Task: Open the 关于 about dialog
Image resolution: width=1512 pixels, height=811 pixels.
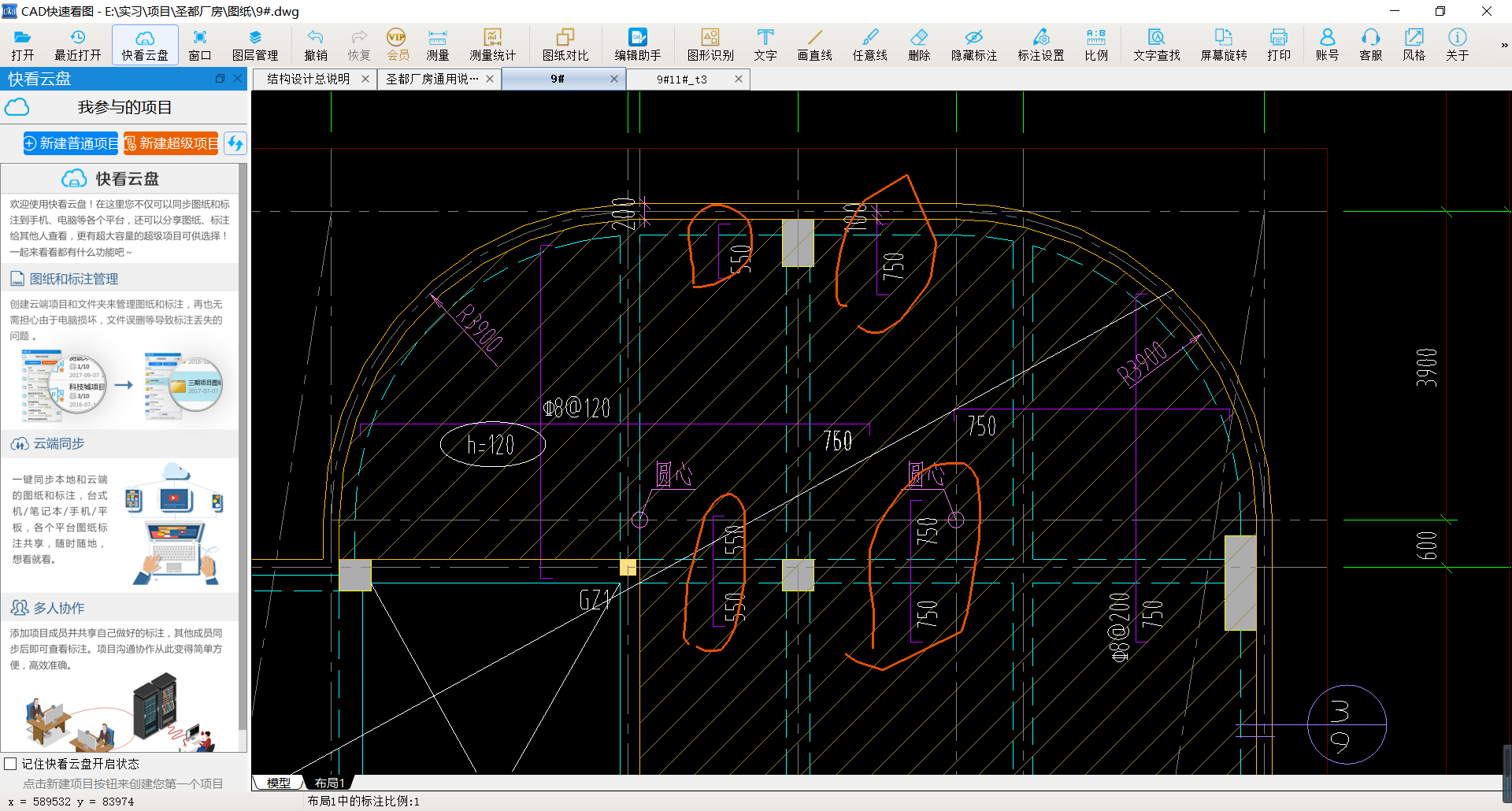Action: coord(1458,45)
